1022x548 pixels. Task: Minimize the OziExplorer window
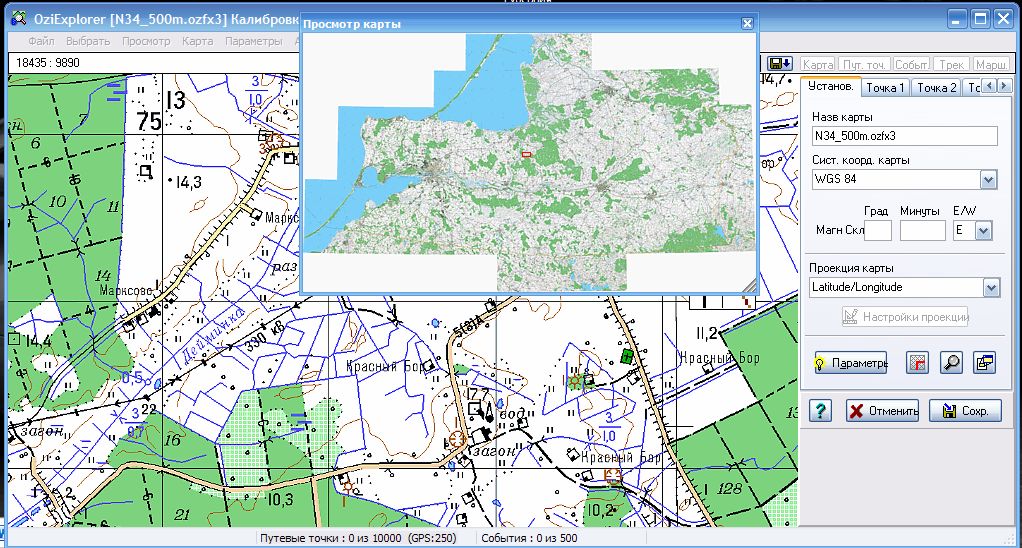[957, 18]
